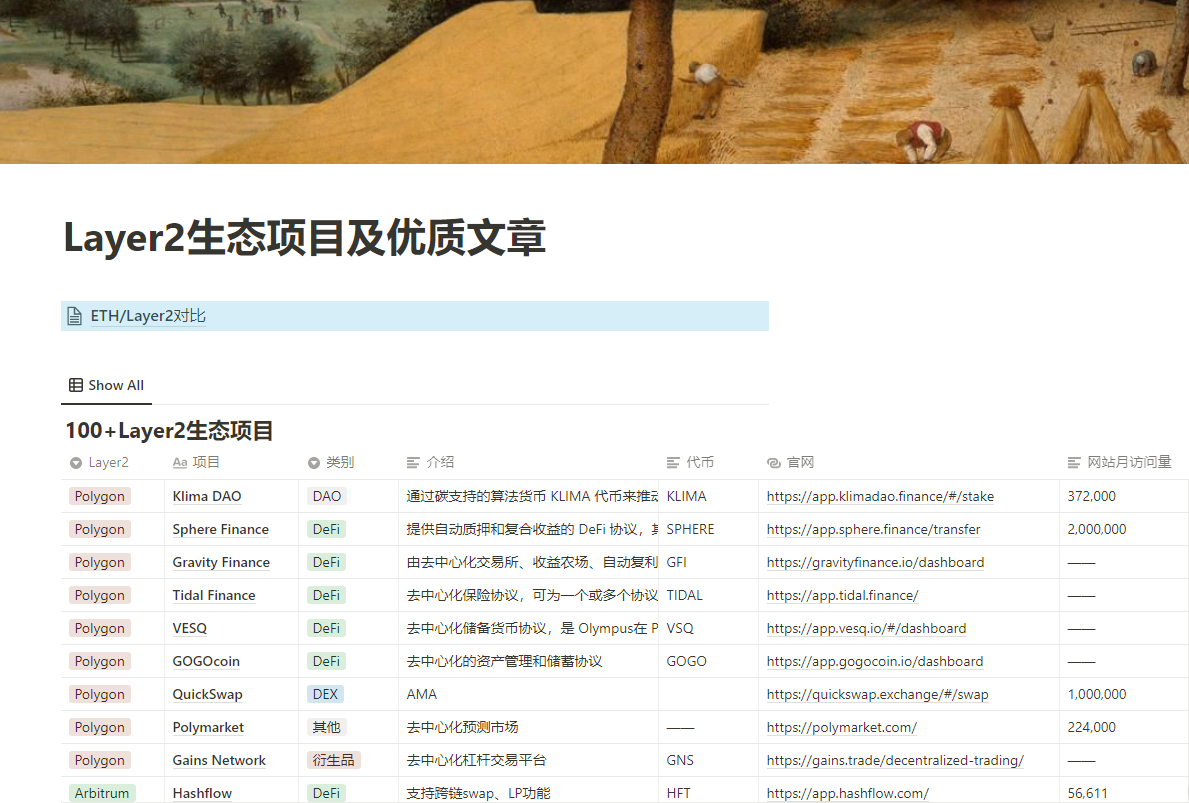1189x803 pixels.
Task: Select the 衍生品 tag for Gains Network
Action: tap(334, 761)
